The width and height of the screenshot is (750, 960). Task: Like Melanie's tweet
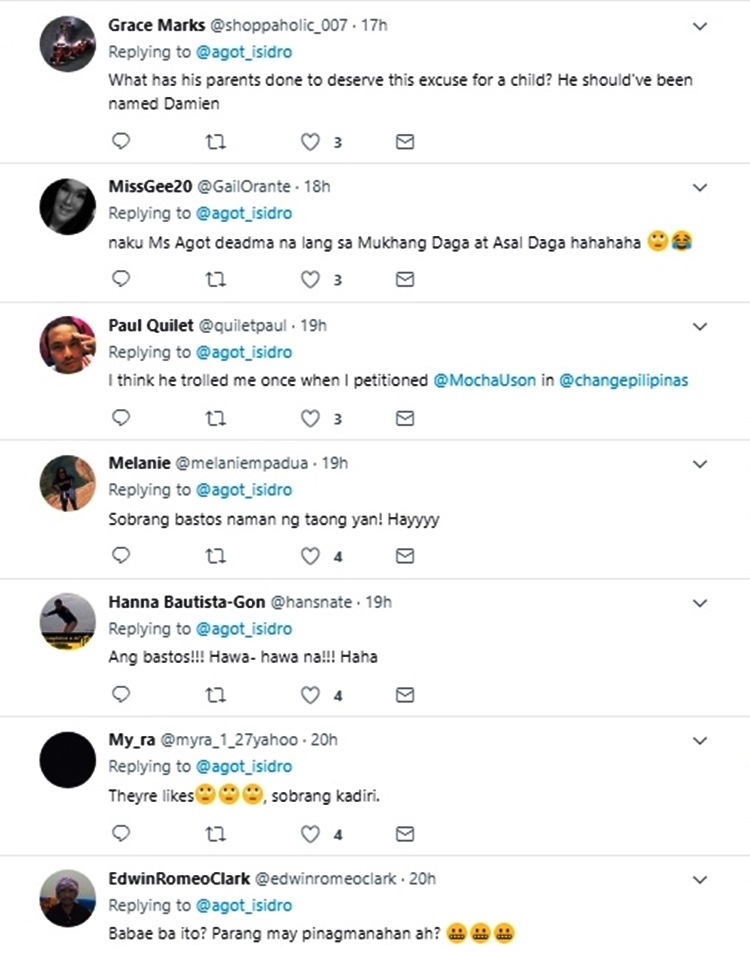(310, 555)
